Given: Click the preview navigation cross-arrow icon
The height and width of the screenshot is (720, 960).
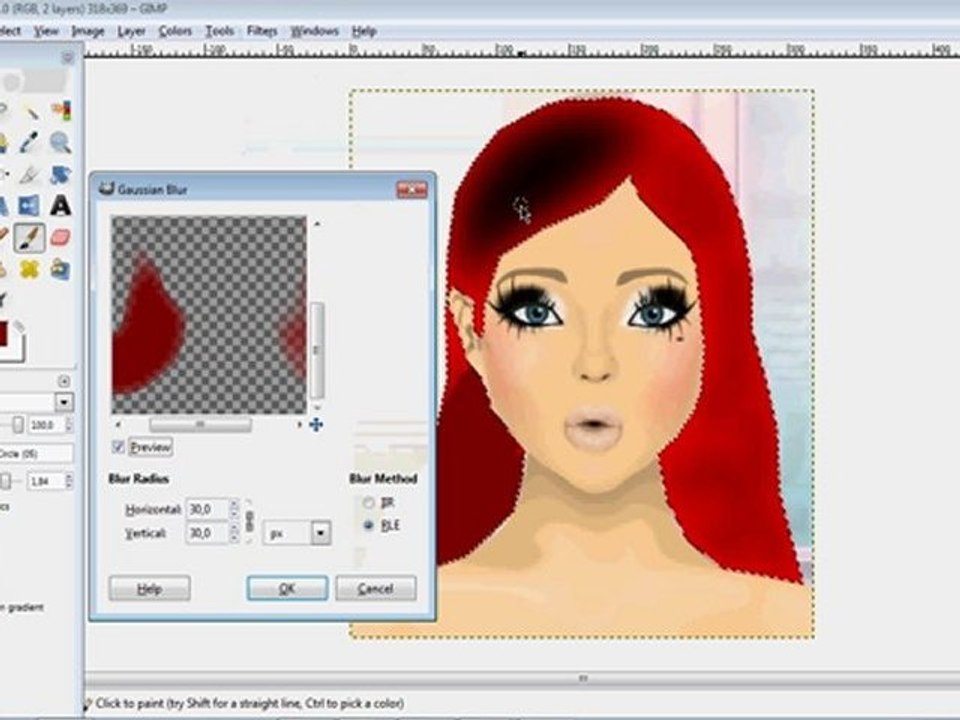Looking at the screenshot, I should coord(316,424).
